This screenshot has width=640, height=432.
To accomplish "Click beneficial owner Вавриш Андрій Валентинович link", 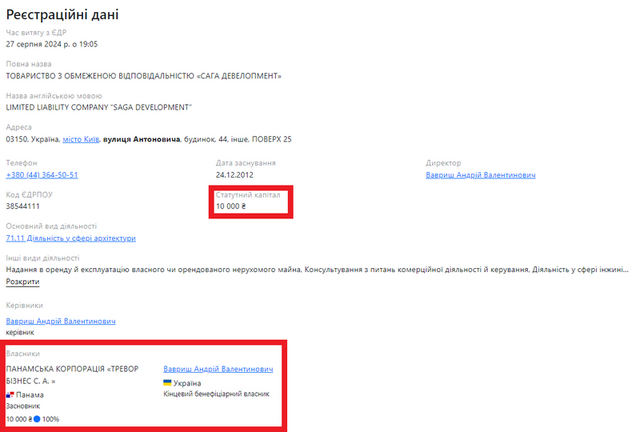I will 217,368.
